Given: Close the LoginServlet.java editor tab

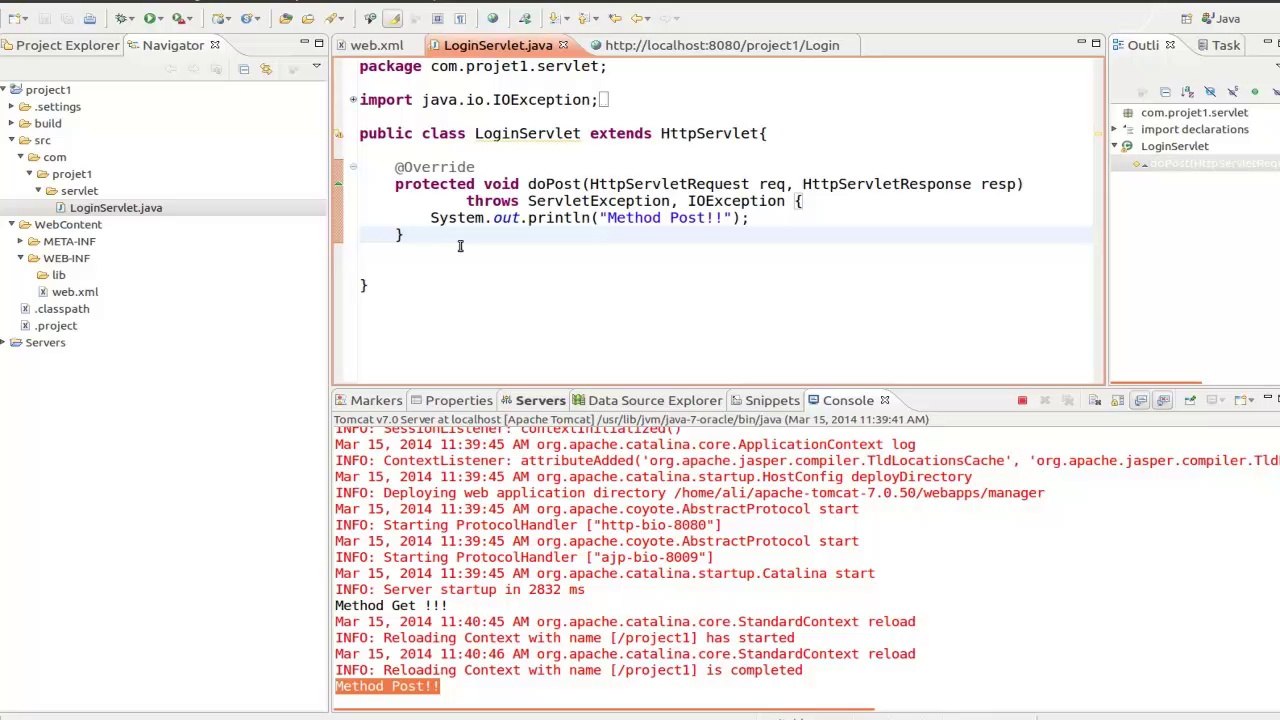Looking at the screenshot, I should click(x=563, y=45).
